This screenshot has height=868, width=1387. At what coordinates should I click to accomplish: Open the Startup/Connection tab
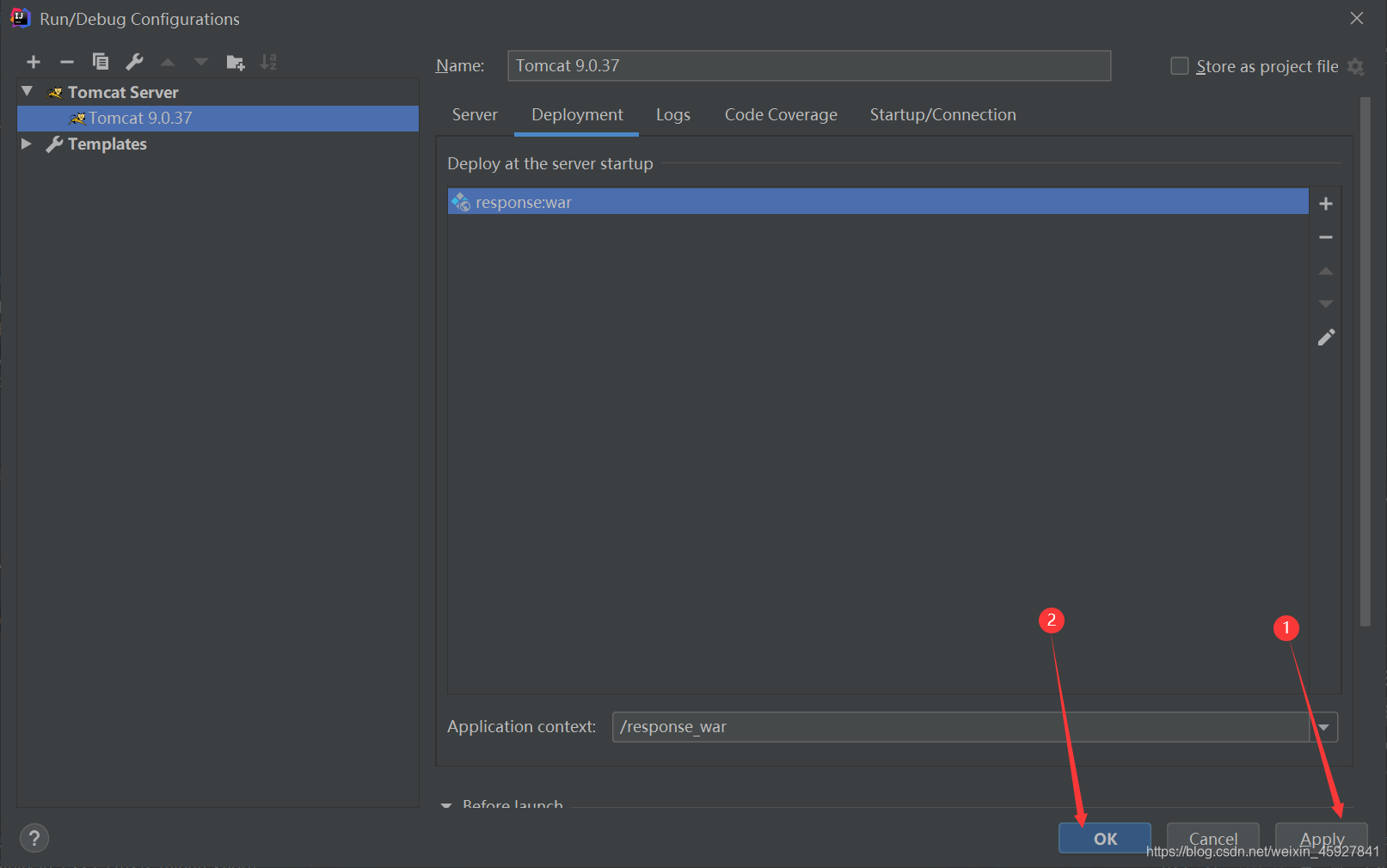(x=942, y=115)
